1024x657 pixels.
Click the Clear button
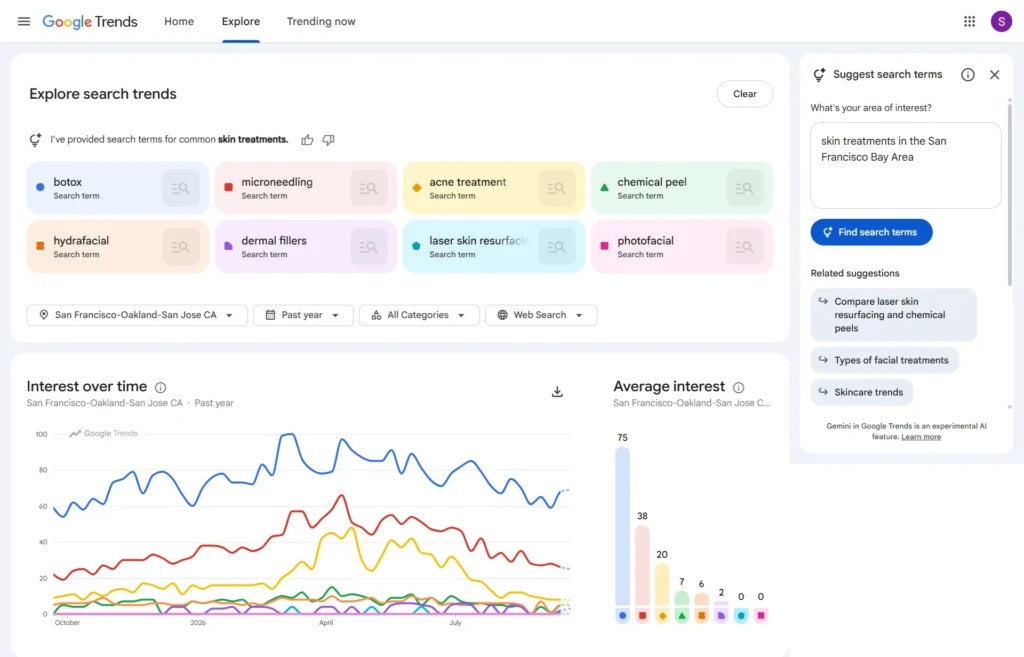(x=744, y=94)
